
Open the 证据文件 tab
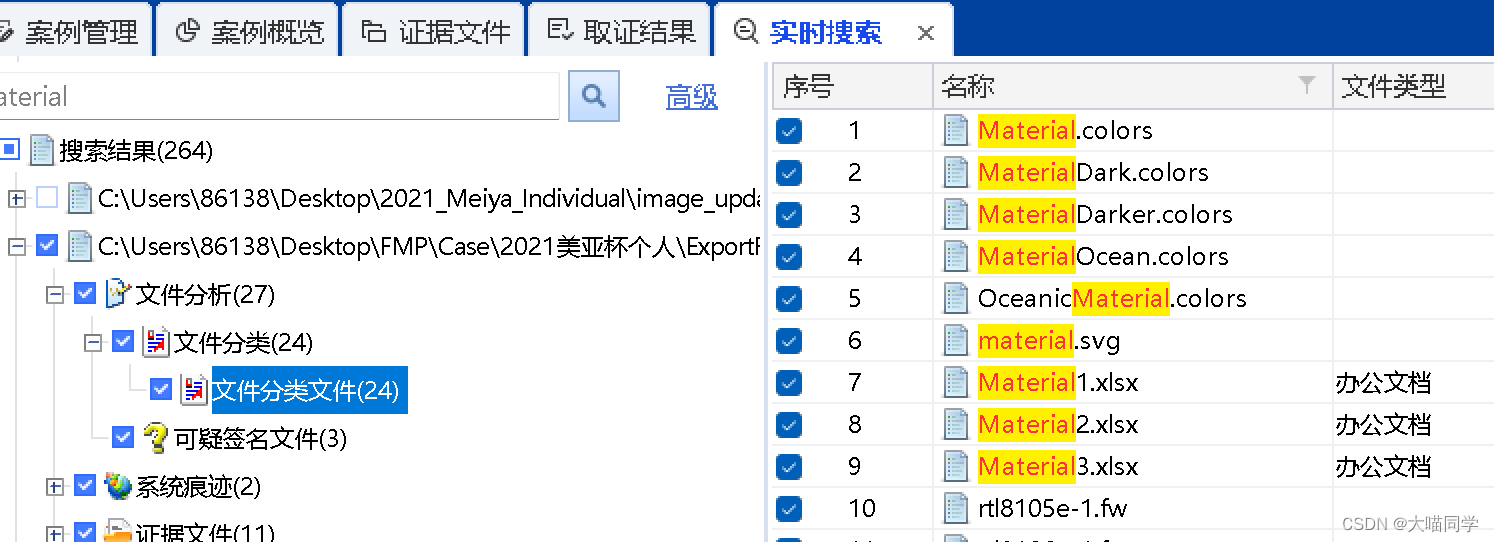pos(434,31)
